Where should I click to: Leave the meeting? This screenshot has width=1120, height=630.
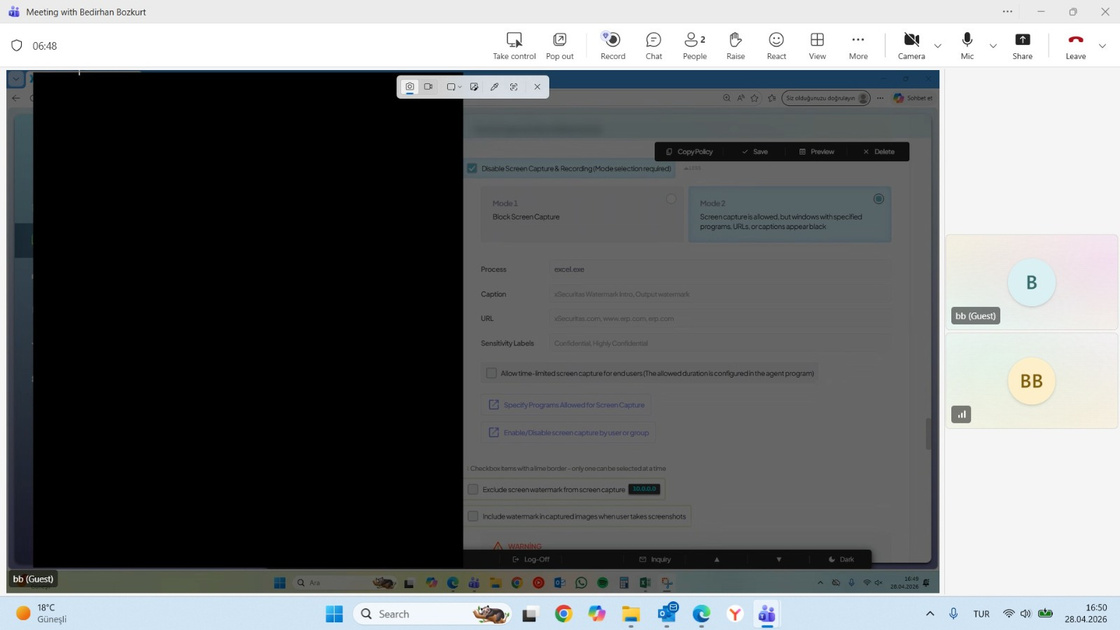[1076, 46]
